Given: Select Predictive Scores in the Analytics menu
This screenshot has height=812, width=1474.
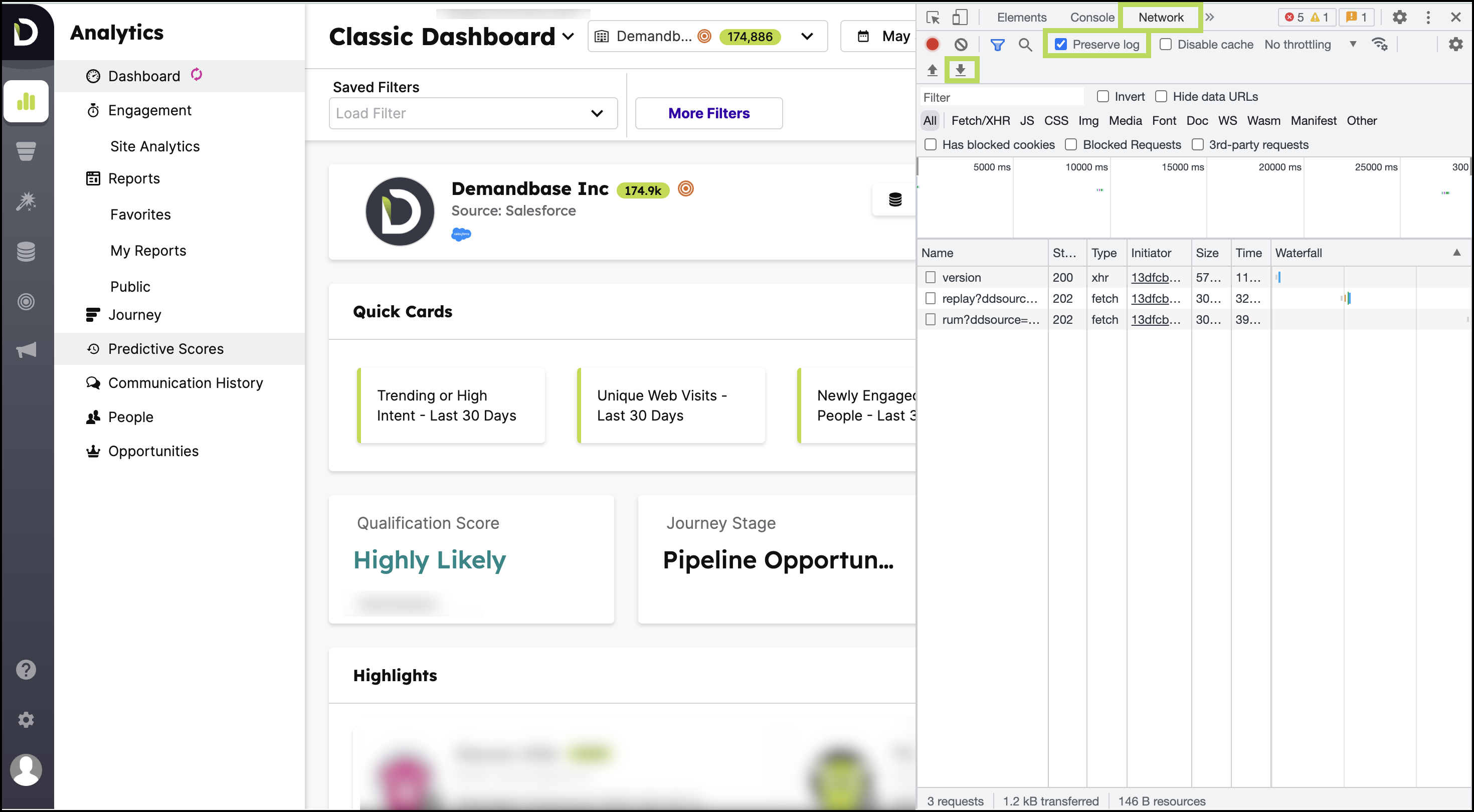Looking at the screenshot, I should click(x=165, y=348).
